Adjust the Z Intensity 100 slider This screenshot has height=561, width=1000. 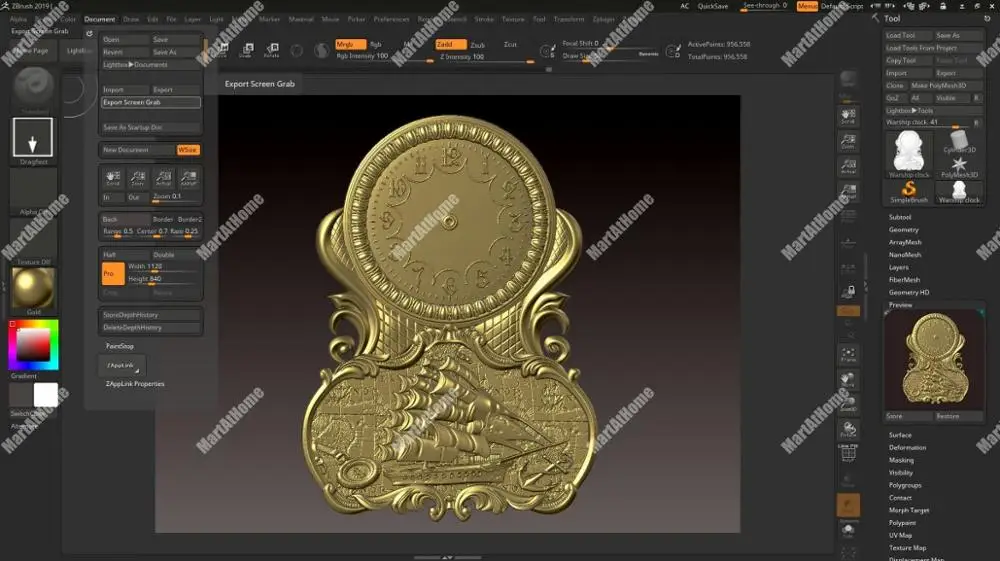[486, 57]
